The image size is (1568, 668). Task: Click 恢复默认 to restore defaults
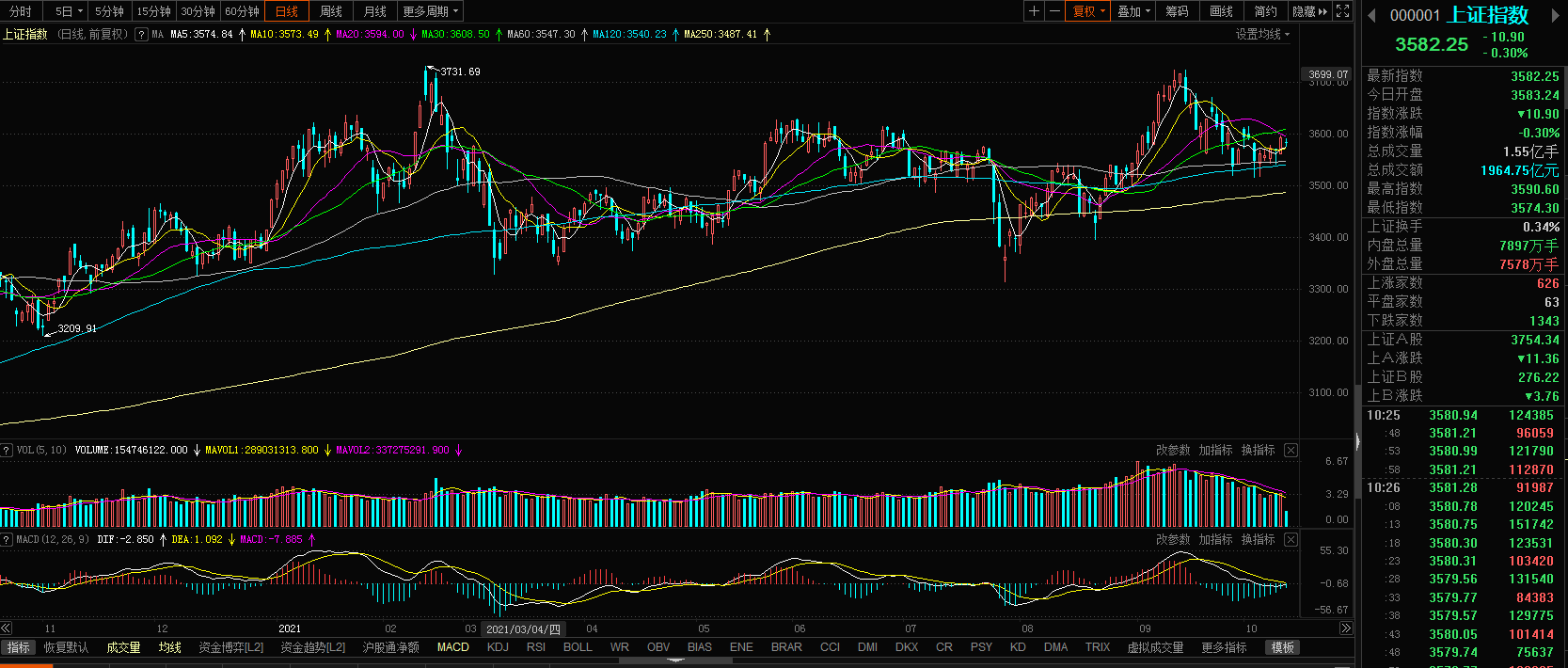tap(66, 647)
